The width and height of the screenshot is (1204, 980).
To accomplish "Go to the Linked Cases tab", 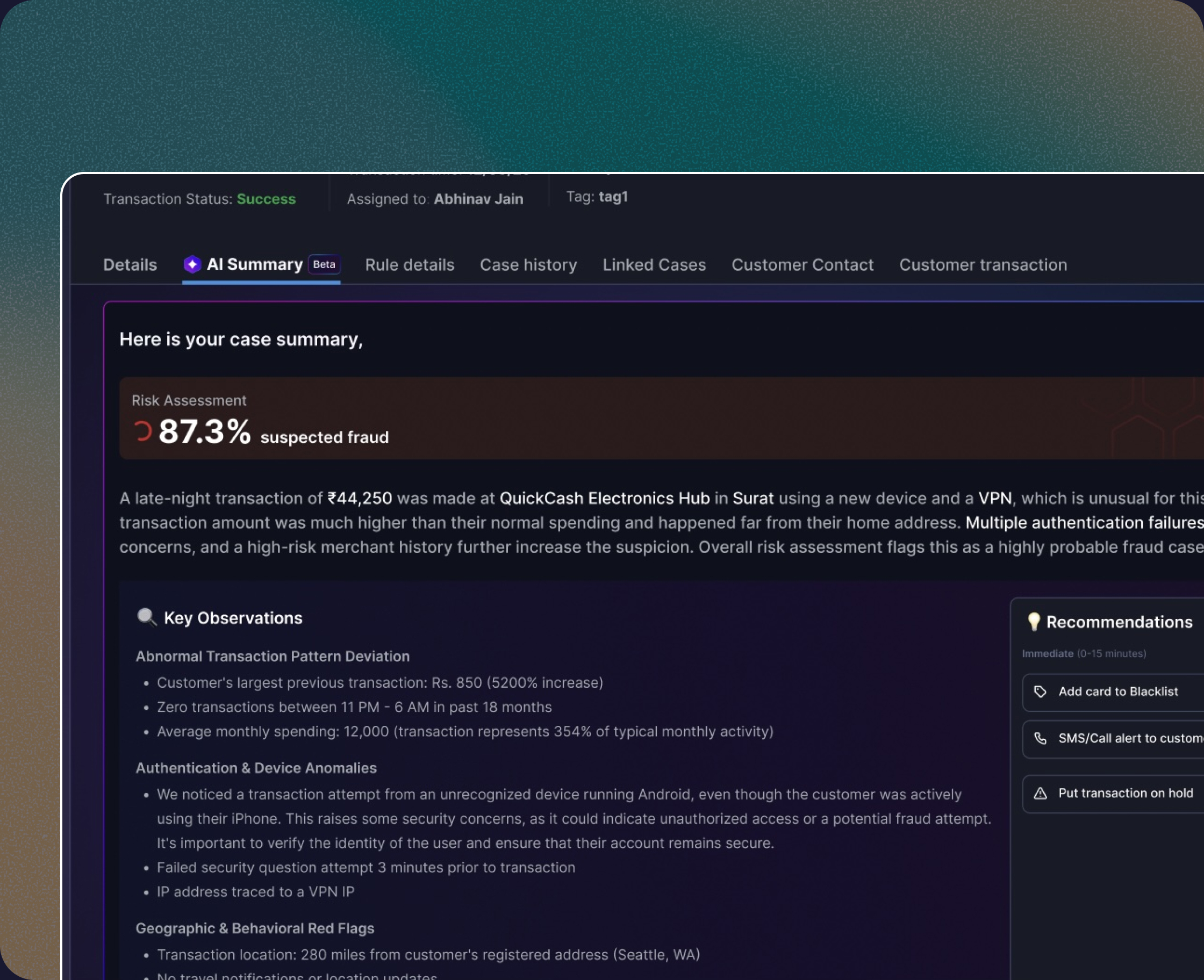I will coord(654,265).
